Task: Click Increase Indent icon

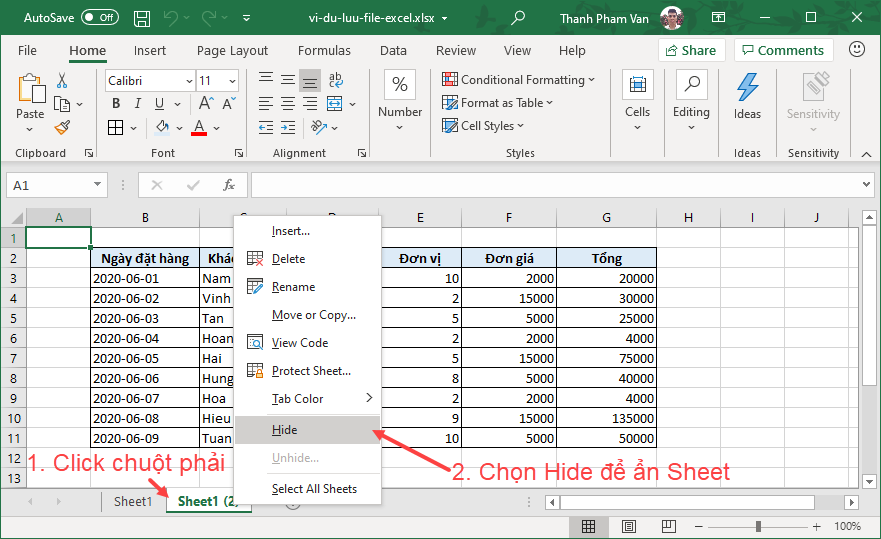Action: coord(288,128)
